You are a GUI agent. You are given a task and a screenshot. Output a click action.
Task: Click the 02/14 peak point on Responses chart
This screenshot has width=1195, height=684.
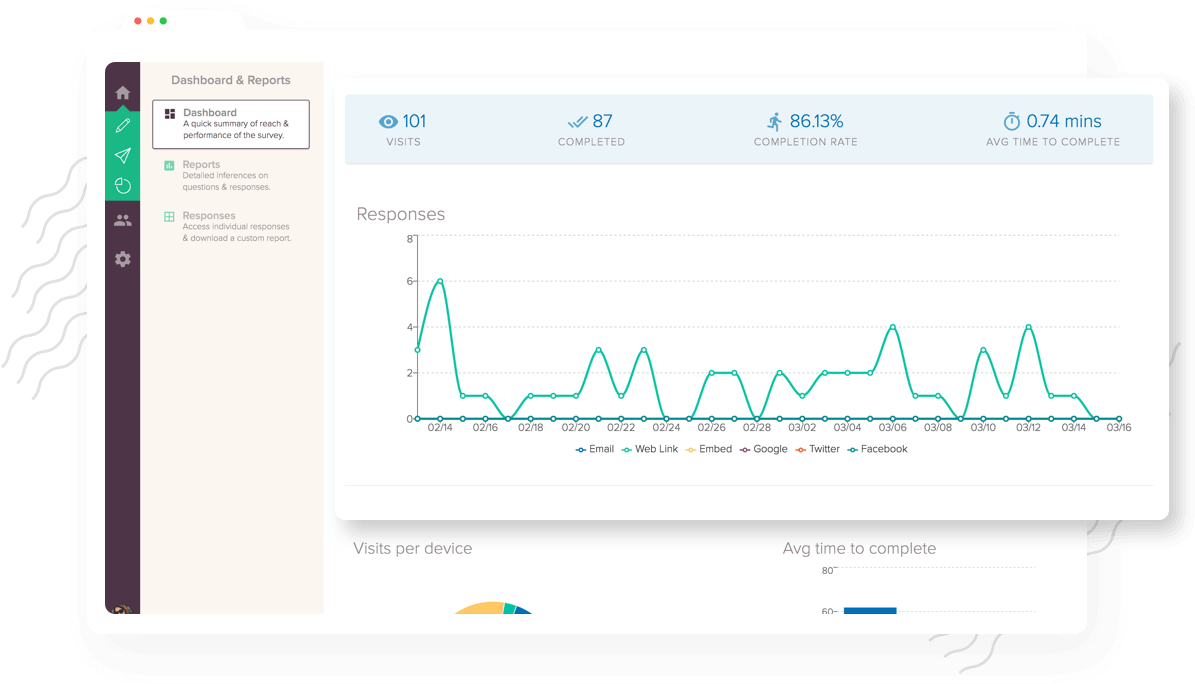point(438,282)
